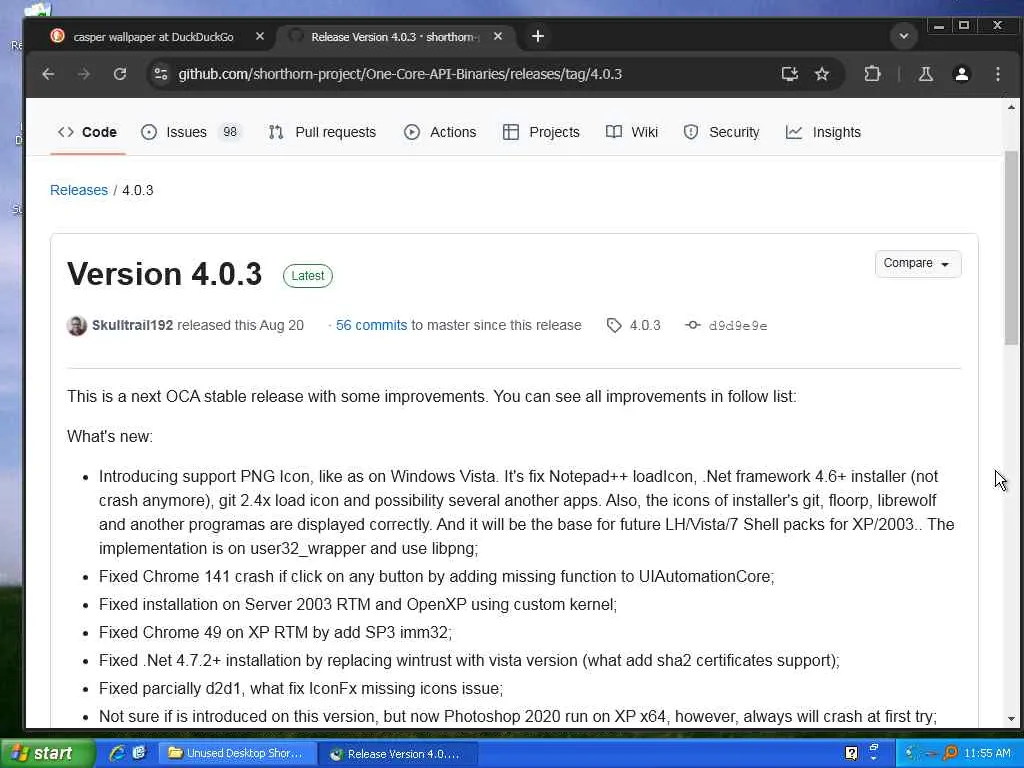Select the Release Version 4.0.3 browser tab
1024x768 pixels.
click(x=394, y=37)
